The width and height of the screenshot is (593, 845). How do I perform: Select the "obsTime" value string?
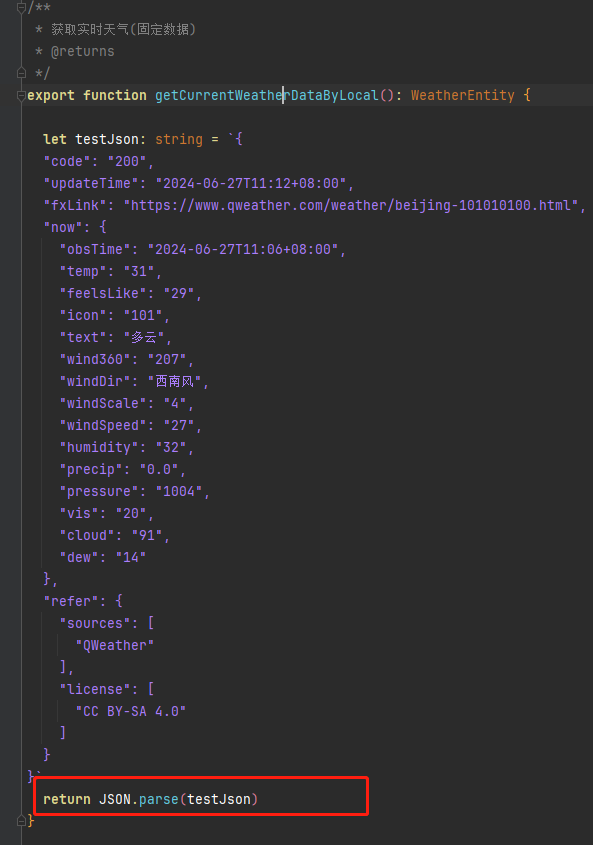click(243, 250)
